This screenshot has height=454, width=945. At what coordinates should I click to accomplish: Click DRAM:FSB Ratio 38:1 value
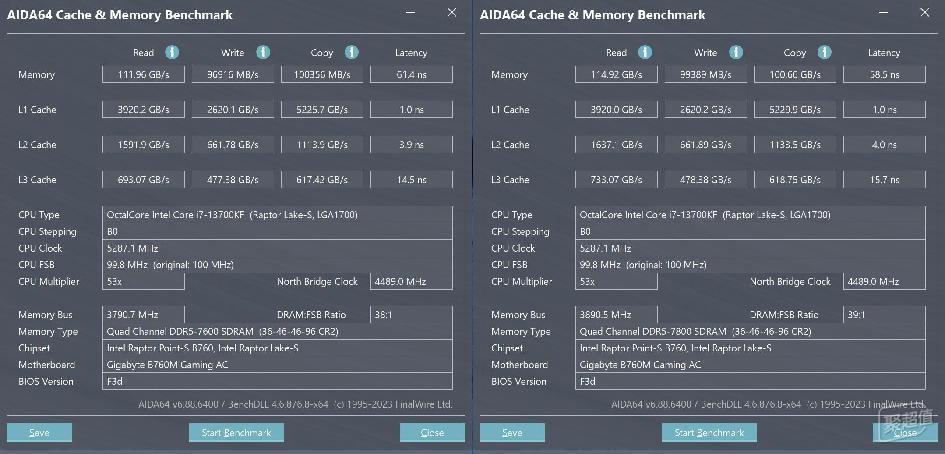[x=411, y=315]
